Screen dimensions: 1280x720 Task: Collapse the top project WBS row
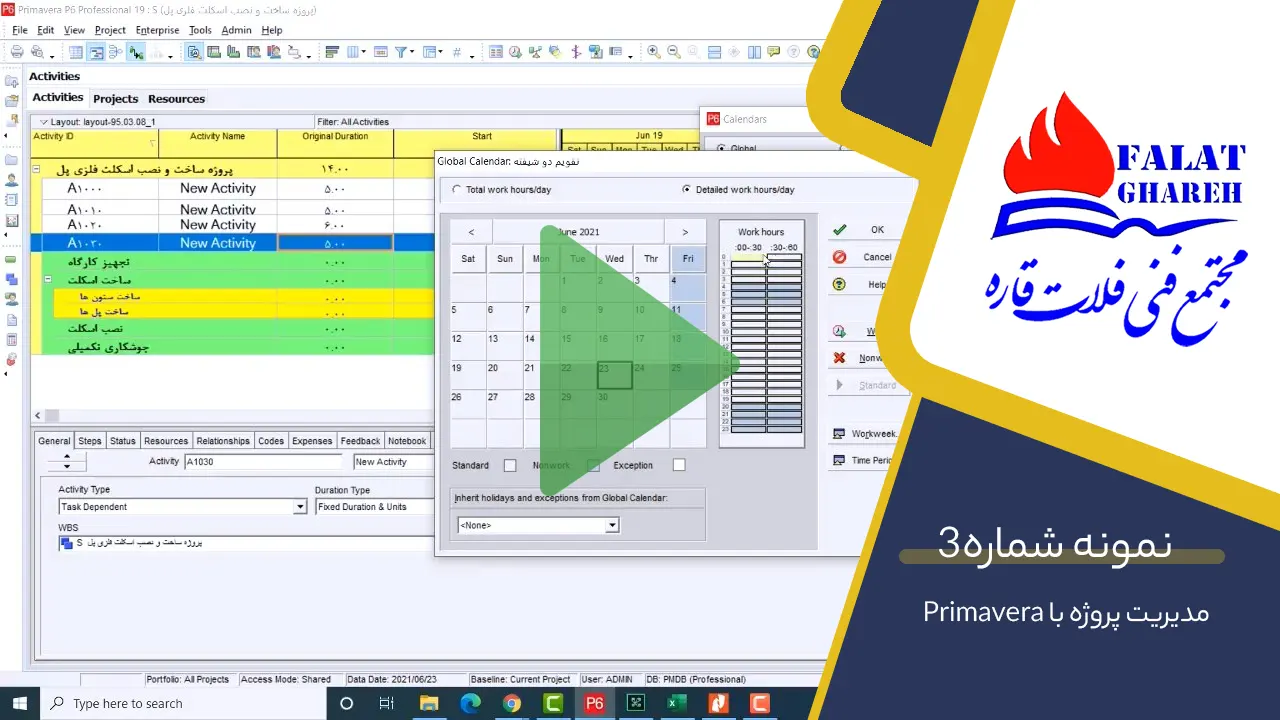36,169
